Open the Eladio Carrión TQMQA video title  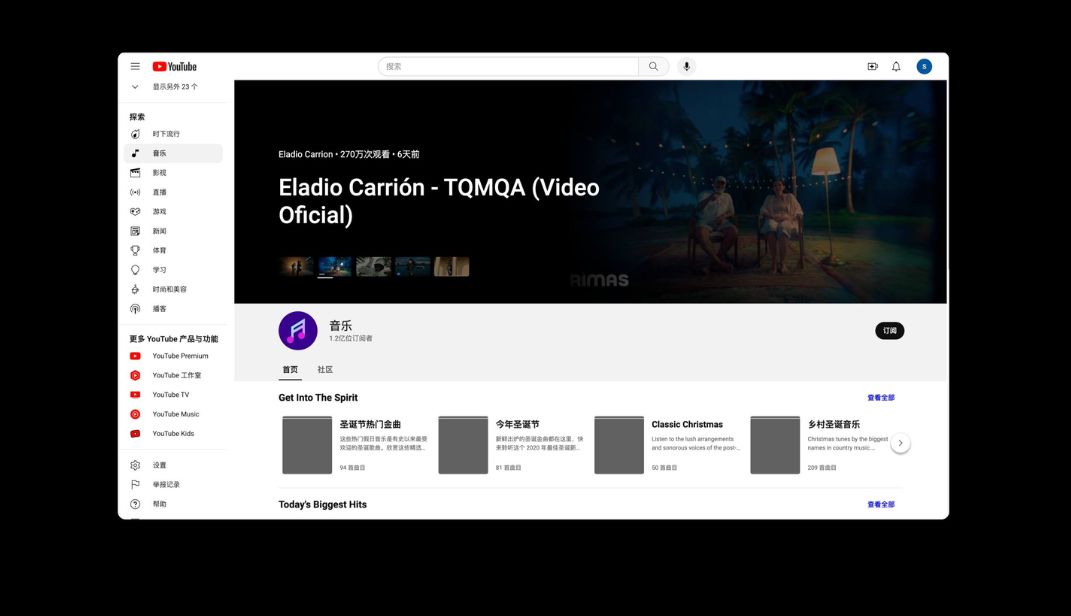click(439, 201)
